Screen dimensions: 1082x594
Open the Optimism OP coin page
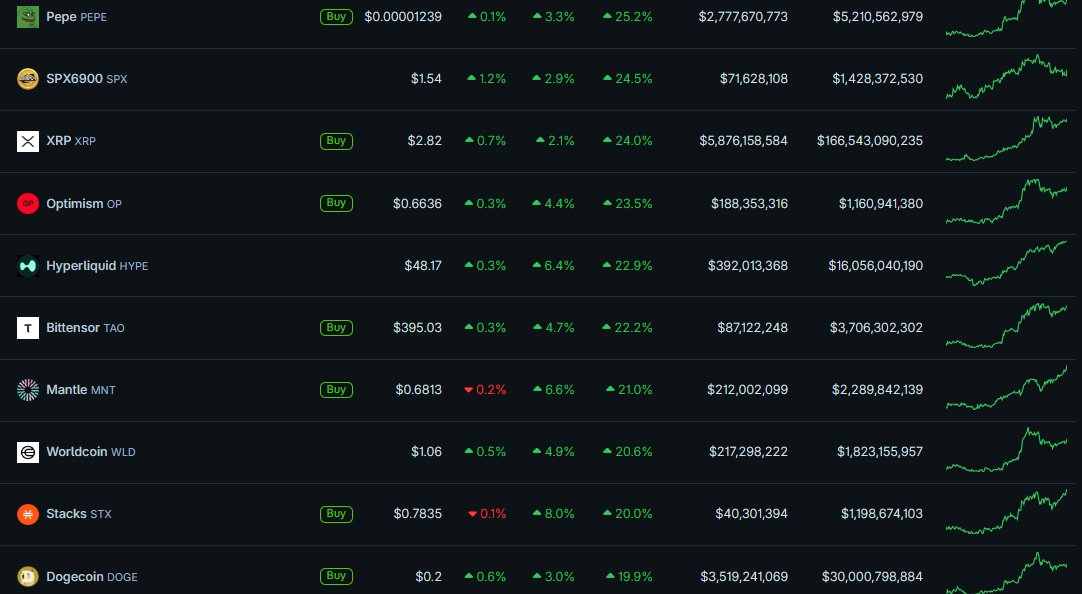[x=84, y=204]
